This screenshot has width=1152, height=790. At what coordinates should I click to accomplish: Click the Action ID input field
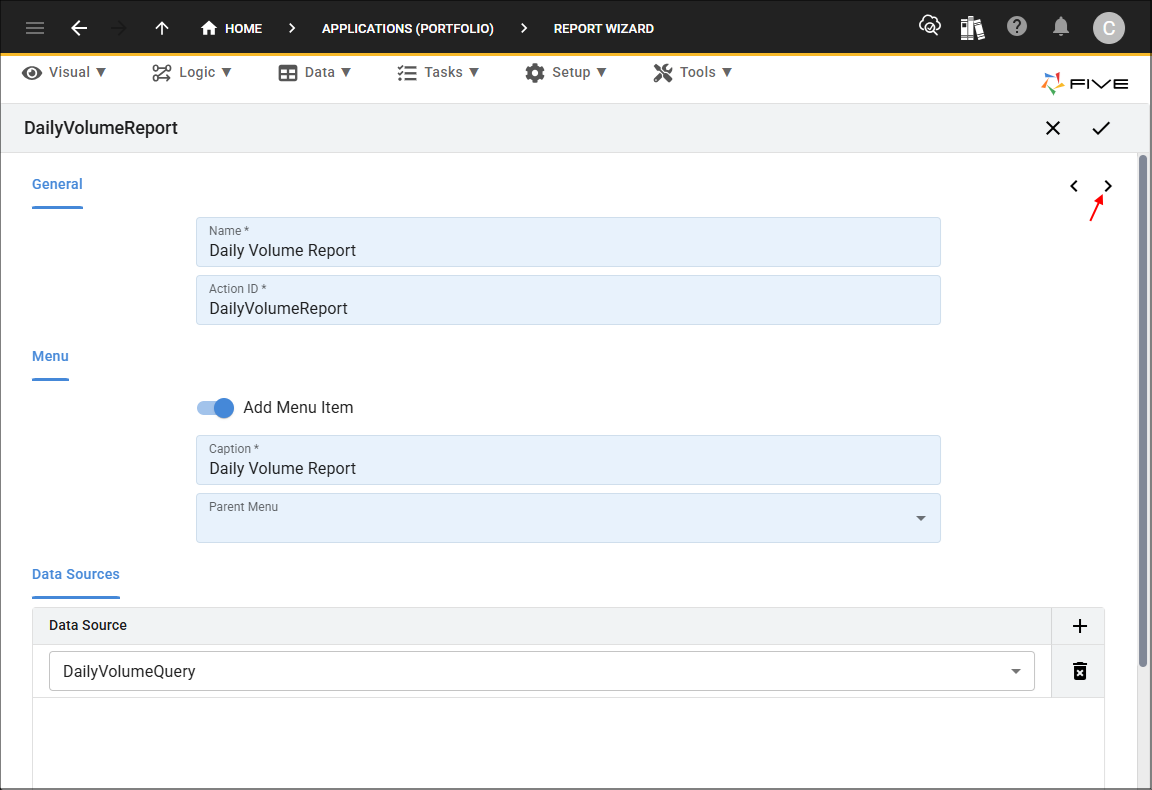click(568, 300)
